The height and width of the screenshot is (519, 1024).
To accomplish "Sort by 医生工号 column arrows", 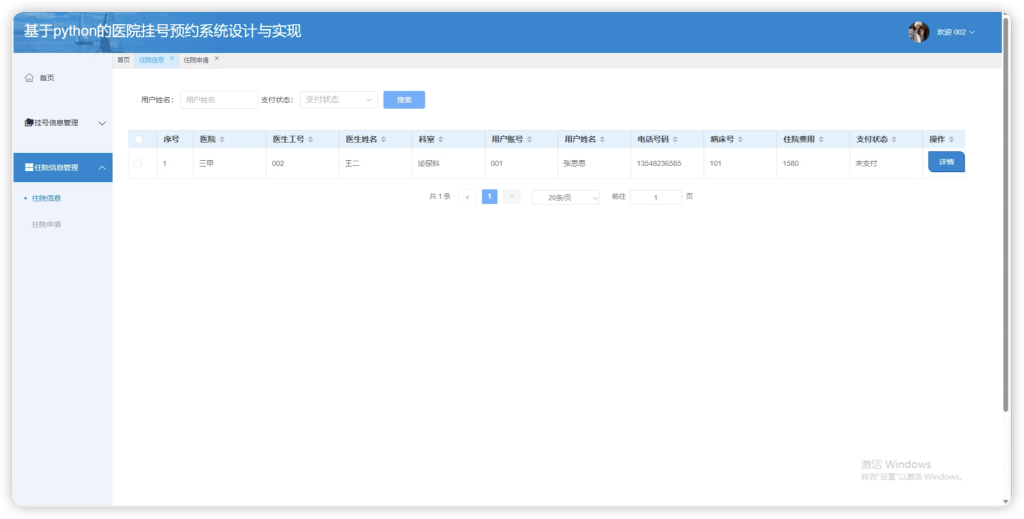I will click(310, 140).
